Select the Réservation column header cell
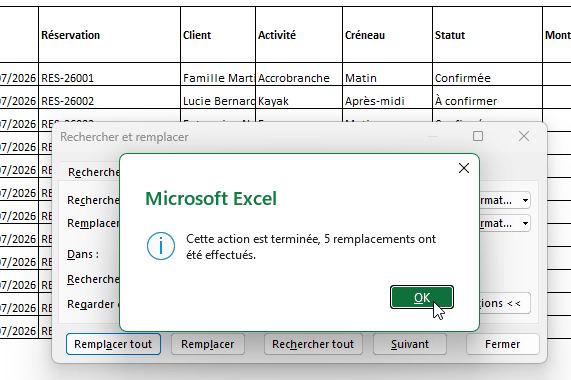Viewport: 571px width, 380px height. (x=109, y=35)
